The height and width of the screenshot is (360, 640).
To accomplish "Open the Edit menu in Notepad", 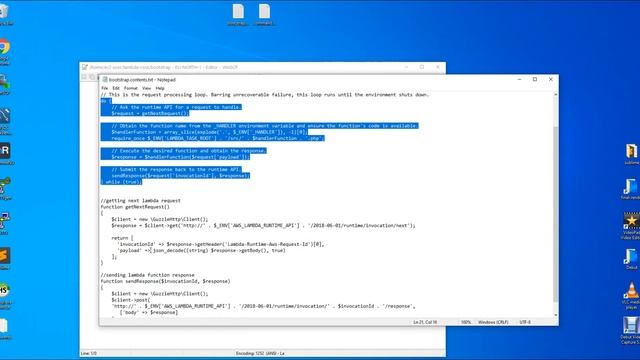I will coord(116,88).
